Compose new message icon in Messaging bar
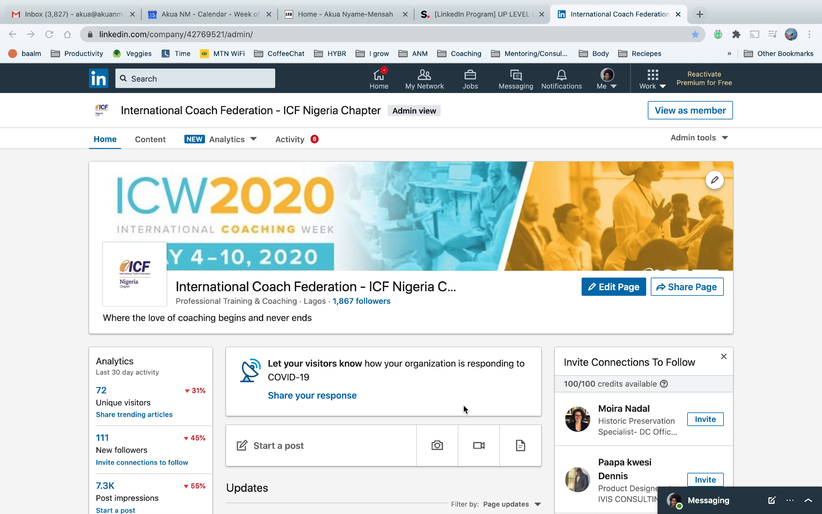Image resolution: width=822 pixels, height=514 pixels. [x=771, y=500]
